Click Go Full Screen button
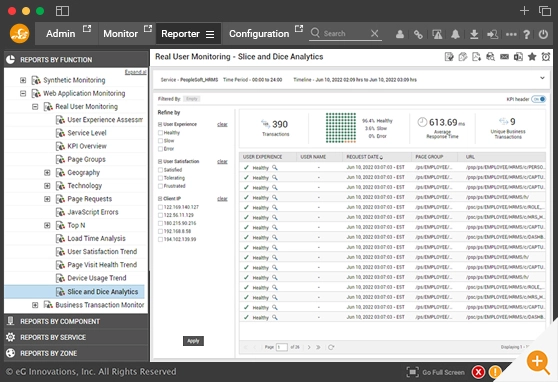 point(436,372)
